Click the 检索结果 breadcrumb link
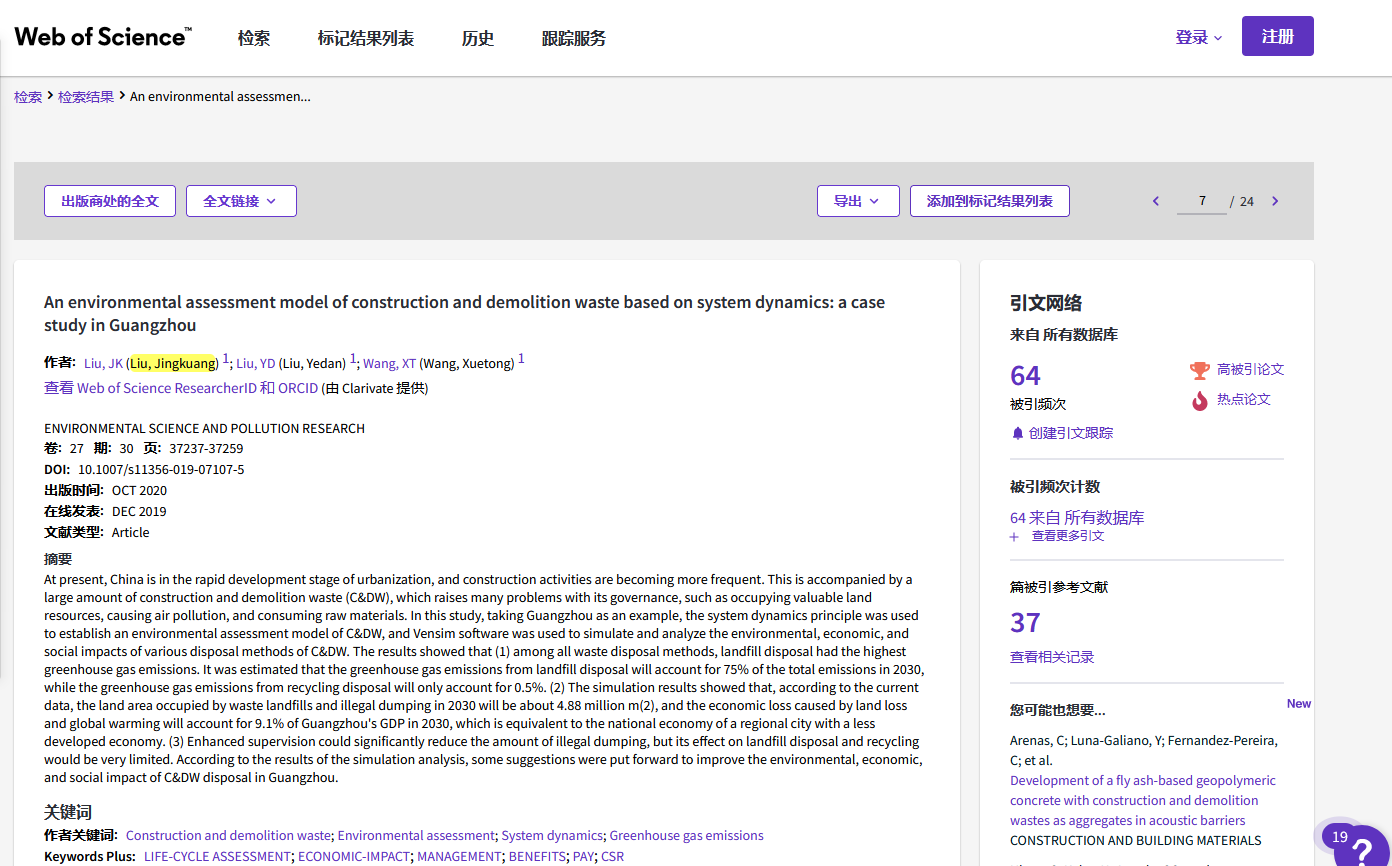 pos(86,97)
